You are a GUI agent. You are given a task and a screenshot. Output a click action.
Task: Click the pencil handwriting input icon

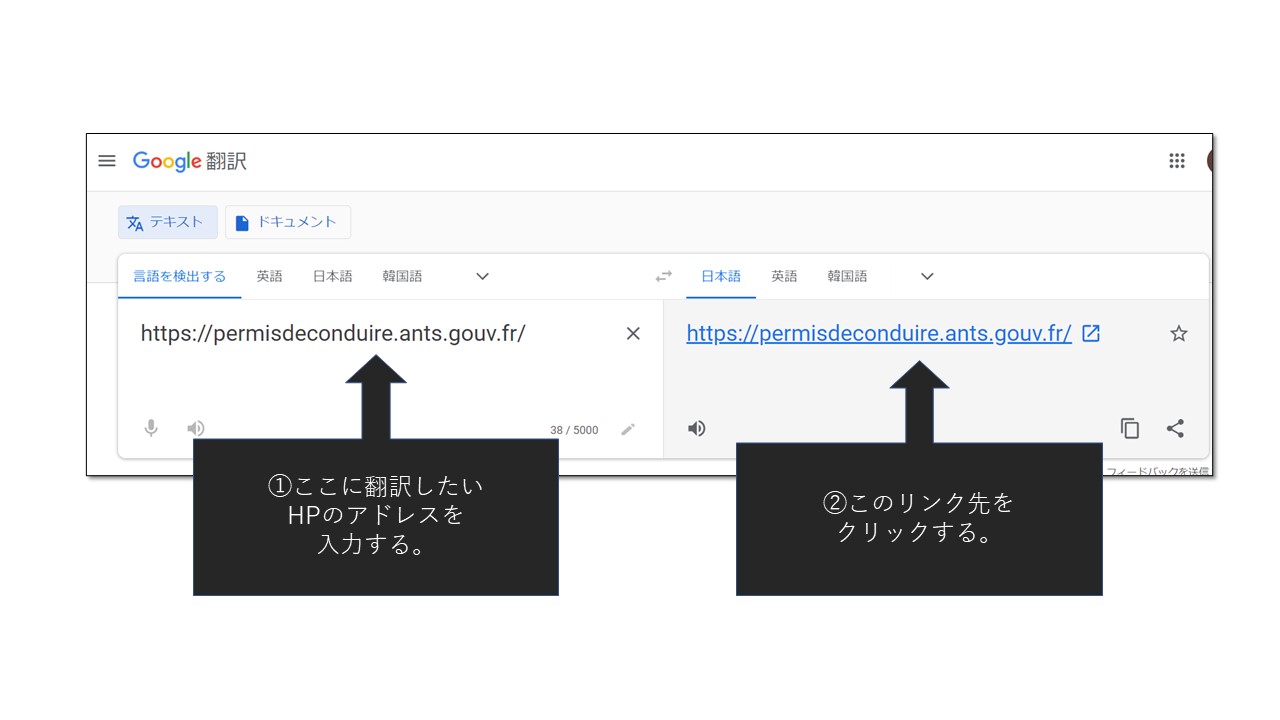click(x=628, y=430)
